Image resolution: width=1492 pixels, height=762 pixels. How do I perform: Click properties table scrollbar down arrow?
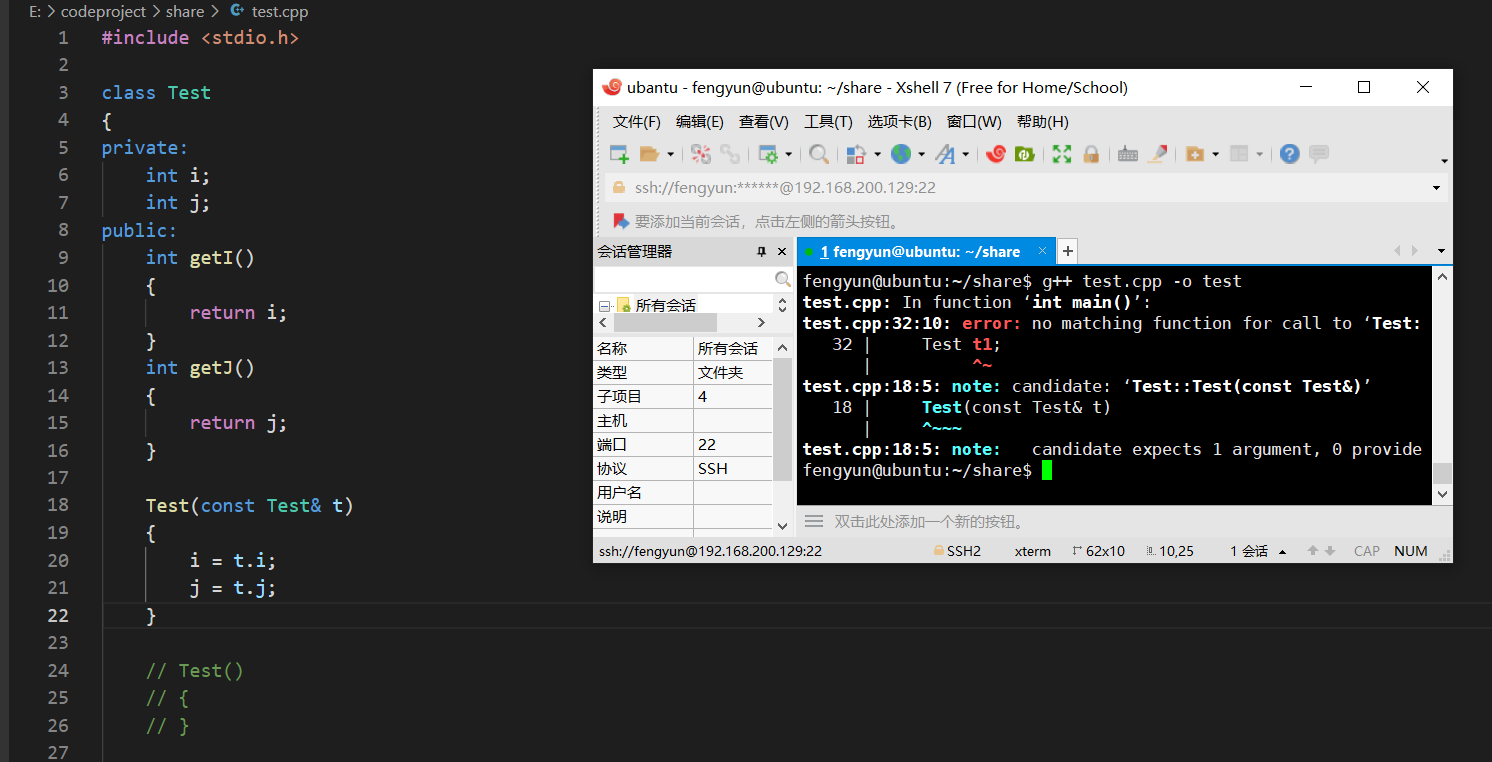[782, 525]
